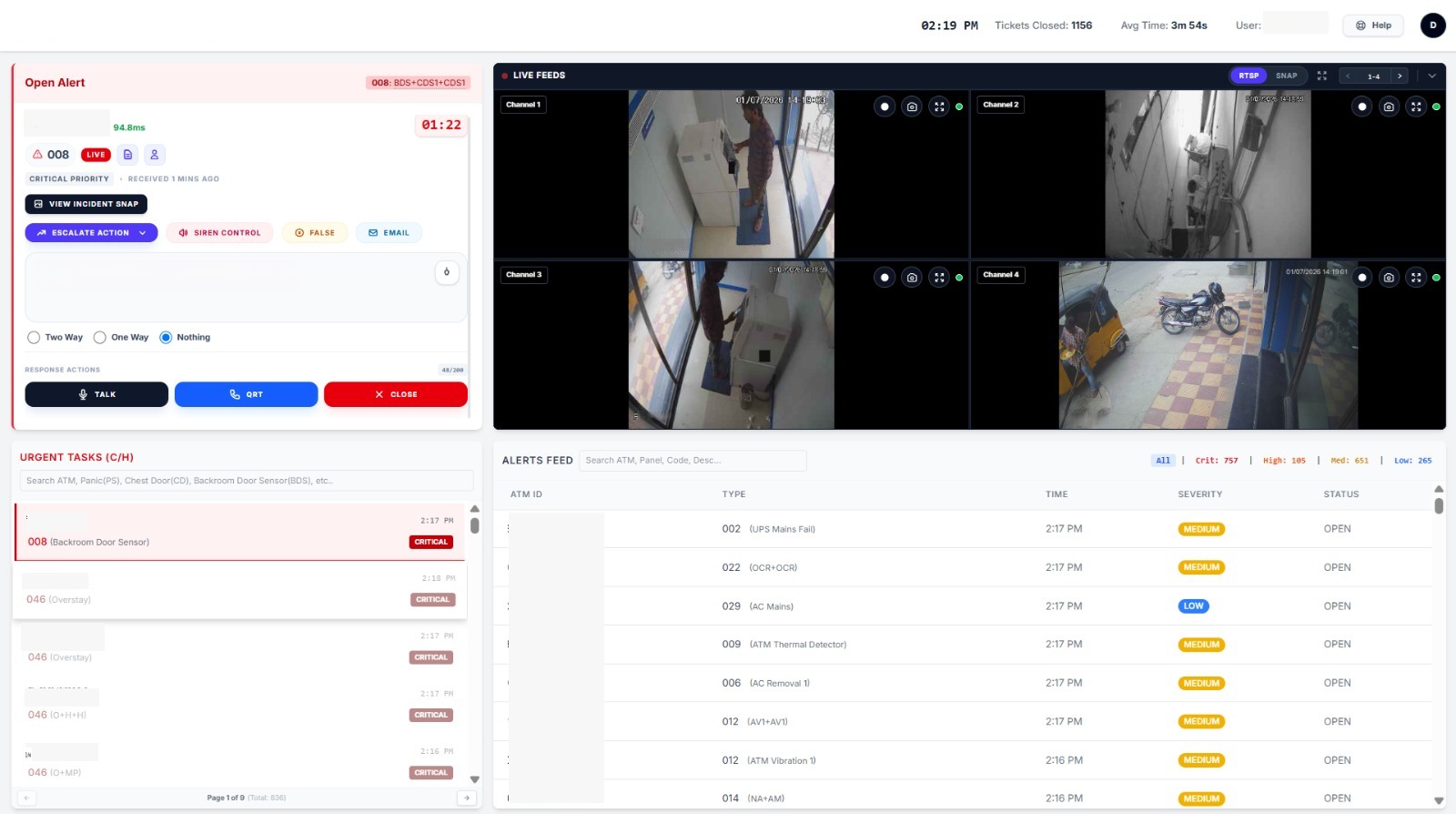
Task: Start recording Channel 3 feed
Action: tap(885, 277)
